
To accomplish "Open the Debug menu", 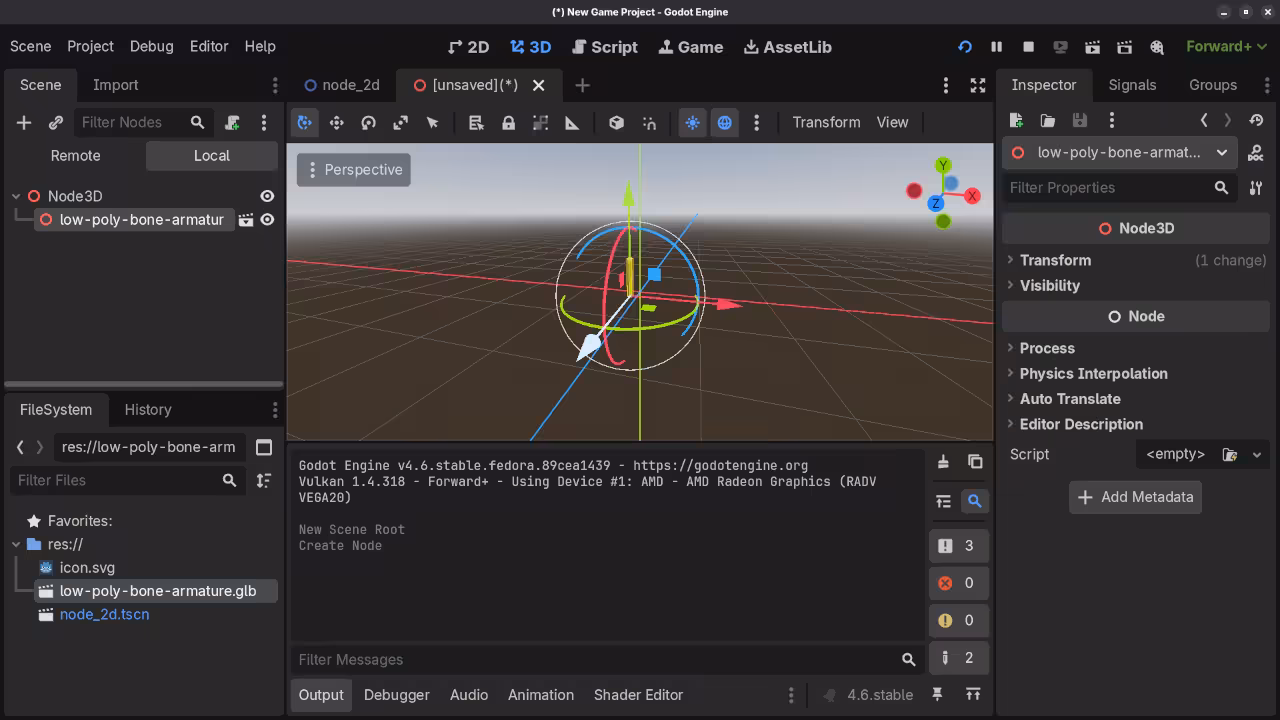I will (x=151, y=46).
